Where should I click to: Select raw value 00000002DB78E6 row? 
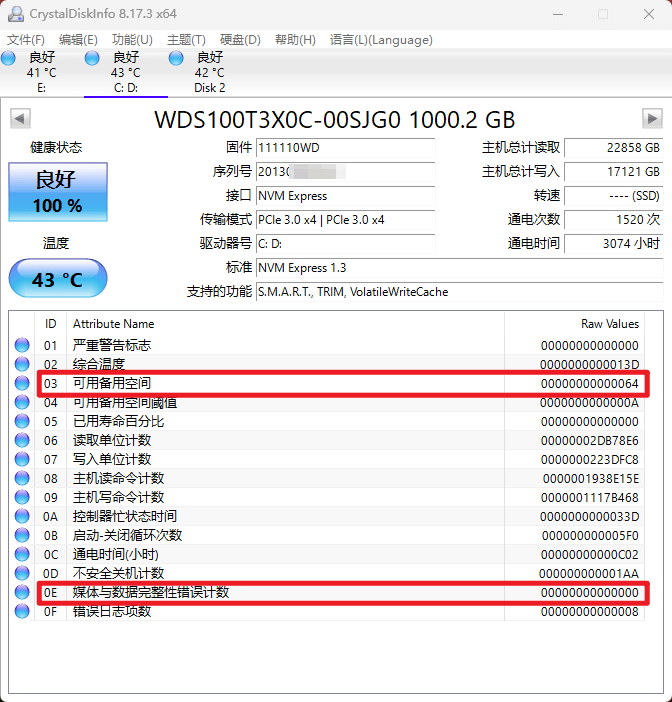(590, 441)
